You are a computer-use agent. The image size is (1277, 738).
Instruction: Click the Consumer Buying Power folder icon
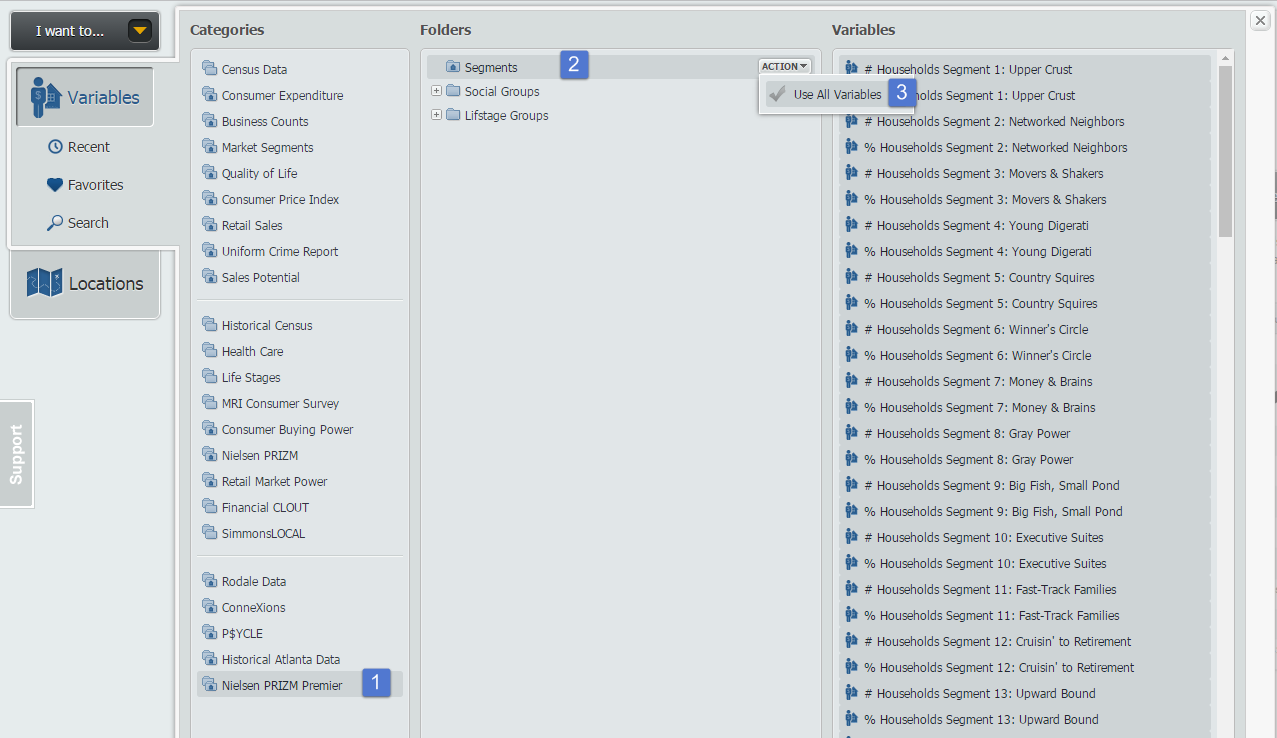click(x=209, y=428)
